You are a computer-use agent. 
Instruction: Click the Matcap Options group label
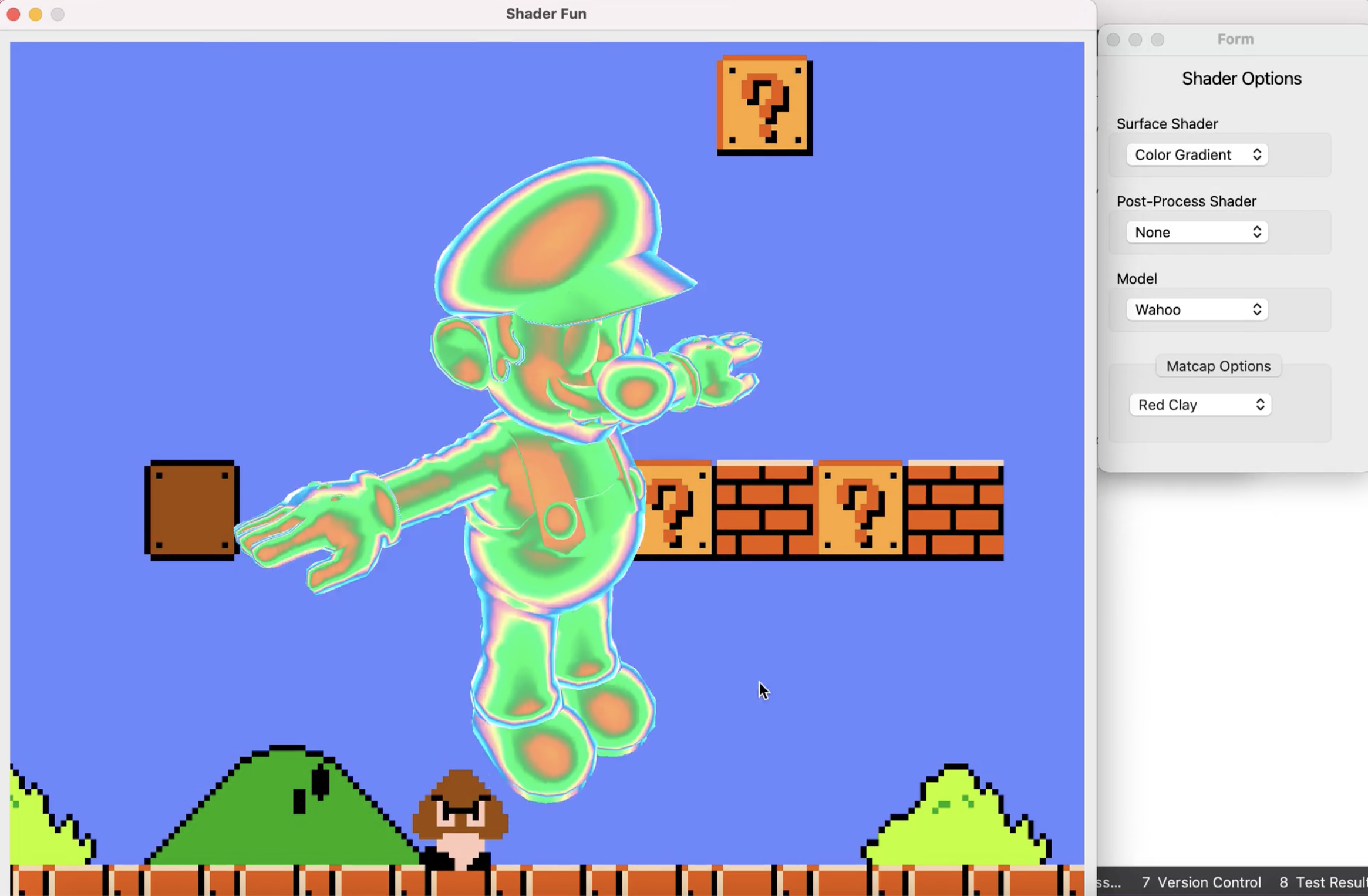pyautogui.click(x=1218, y=366)
